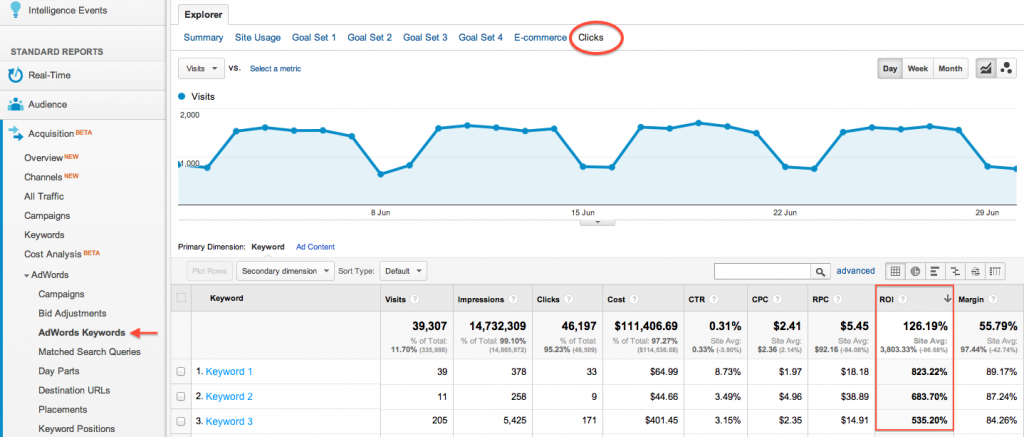Tick the checkbox for Keyword 1
1024x437 pixels.
point(181,371)
